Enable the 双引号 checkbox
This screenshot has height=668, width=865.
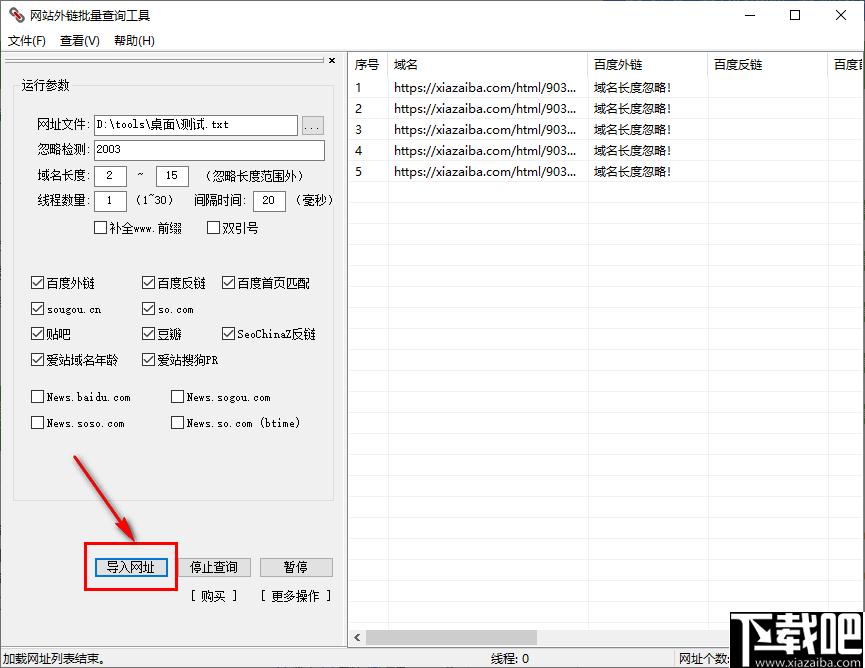[x=213, y=227]
